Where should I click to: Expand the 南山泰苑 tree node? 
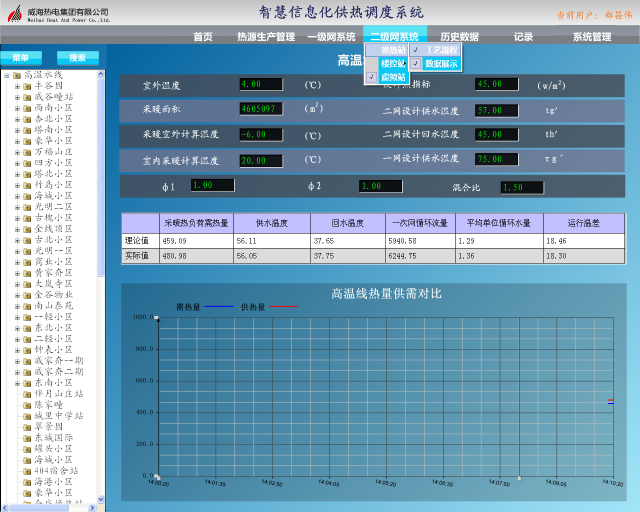pyautogui.click(x=17, y=306)
